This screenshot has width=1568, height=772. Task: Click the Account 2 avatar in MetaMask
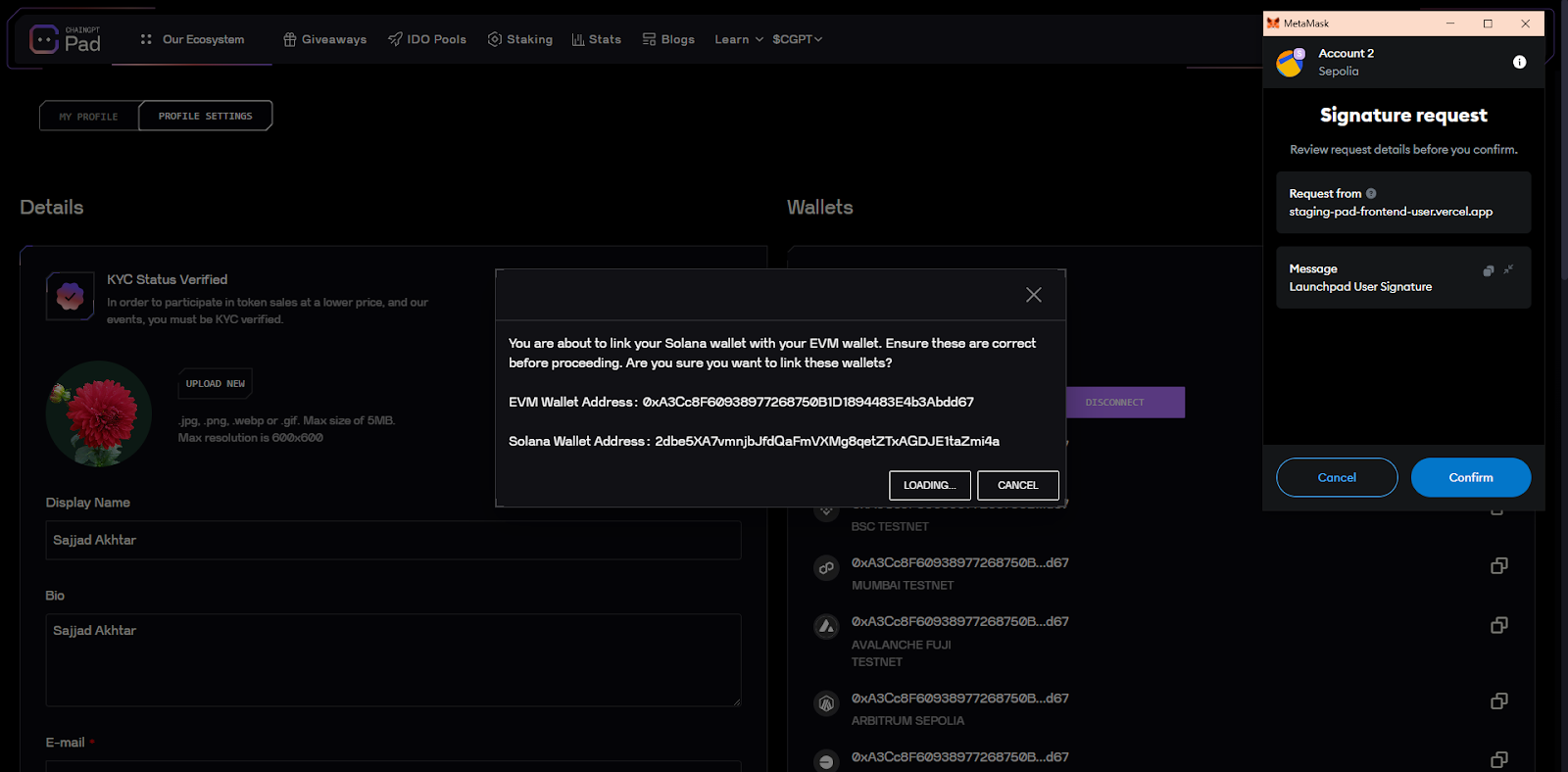click(x=1291, y=62)
